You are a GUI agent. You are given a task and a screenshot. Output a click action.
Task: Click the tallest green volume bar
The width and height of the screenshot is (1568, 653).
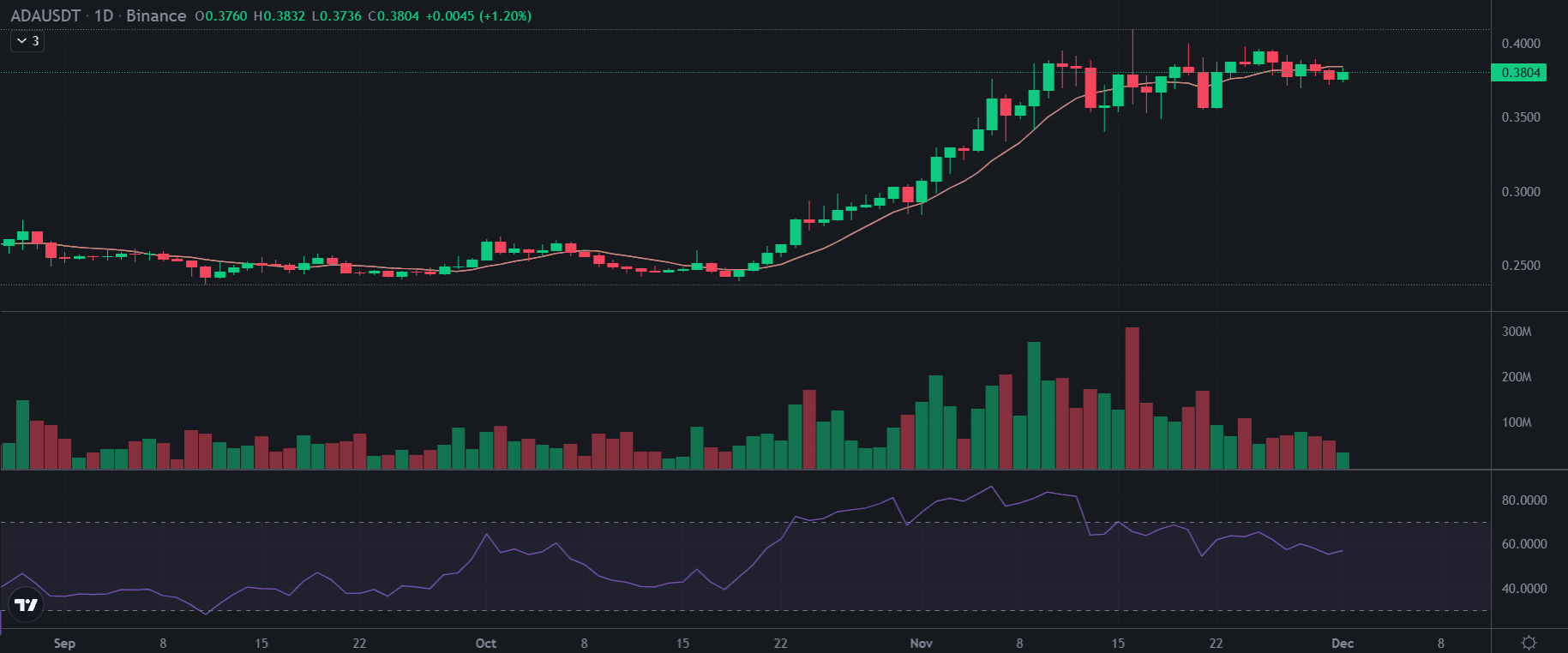[x=1034, y=405]
